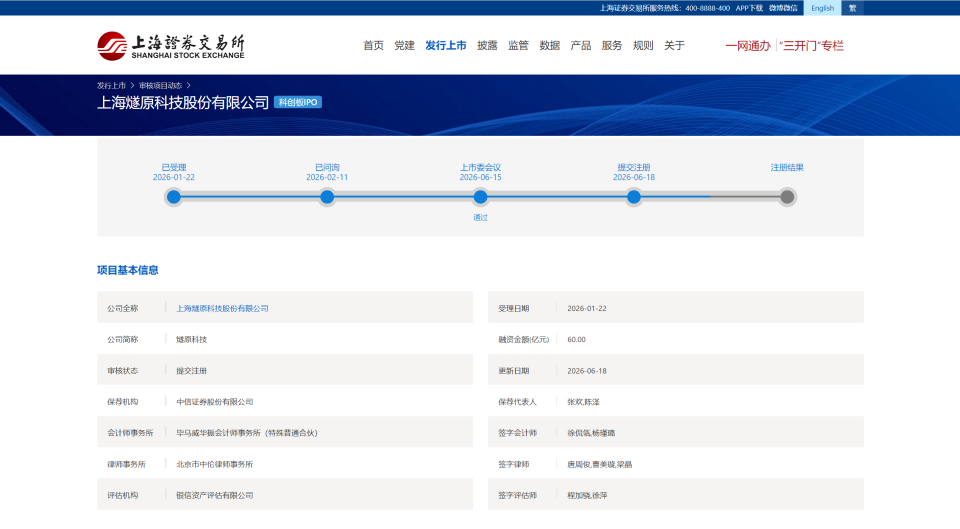Open the "三开门"专栏 link
960x529 pixels.
tap(812, 46)
